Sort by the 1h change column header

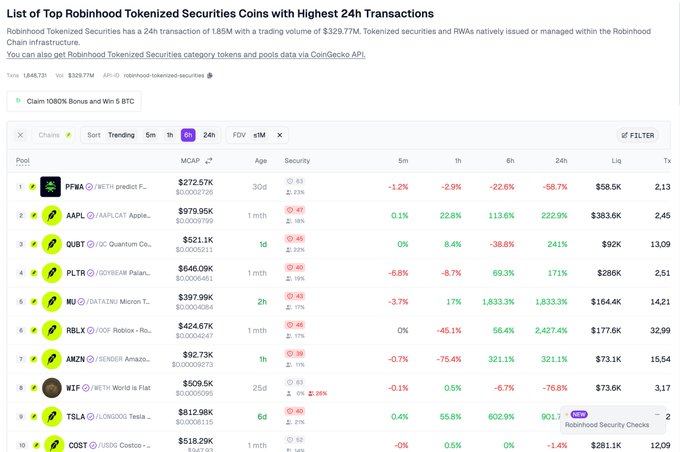click(x=458, y=160)
